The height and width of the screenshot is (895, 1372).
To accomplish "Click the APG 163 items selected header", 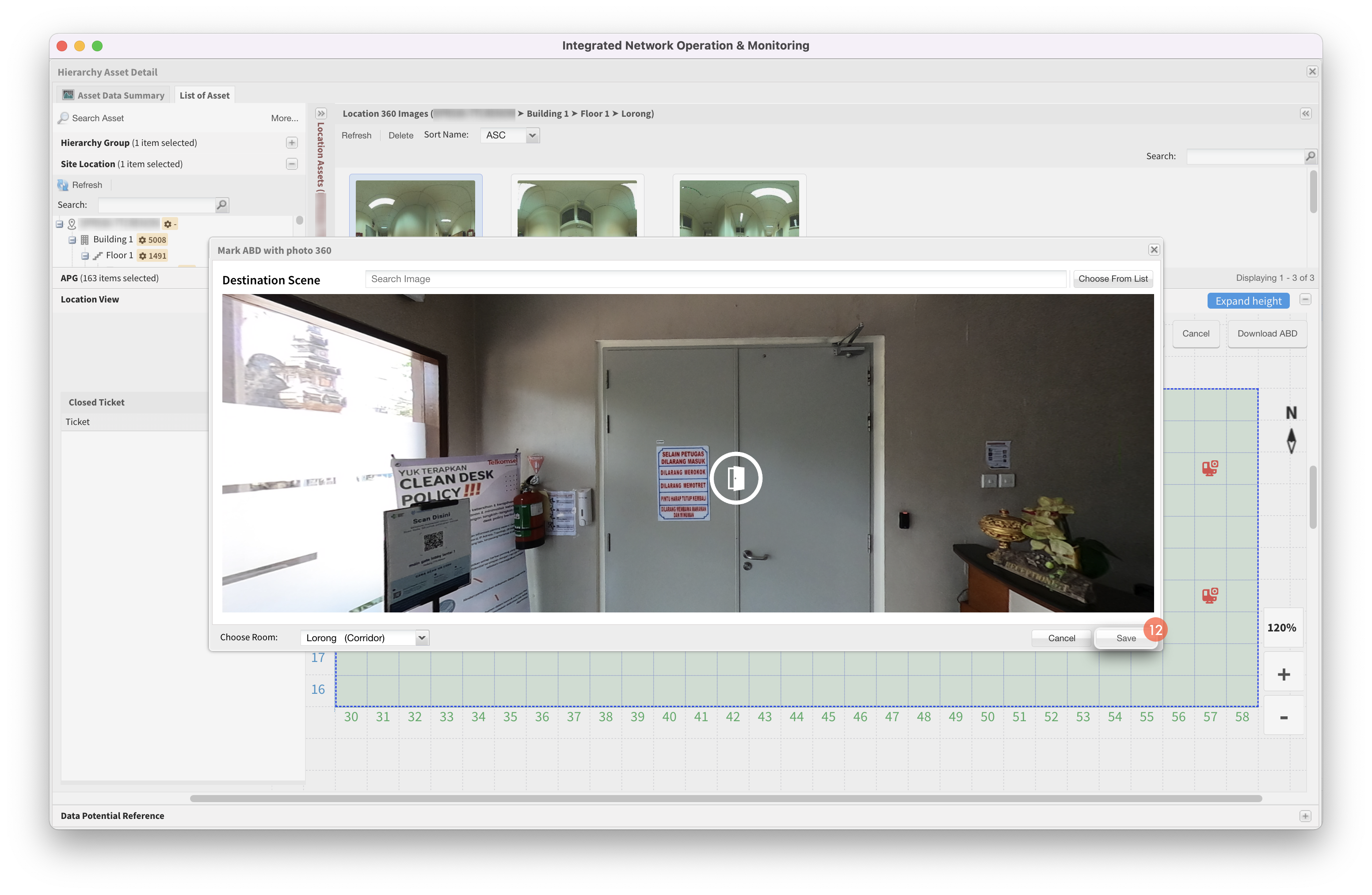I will click(x=130, y=279).
